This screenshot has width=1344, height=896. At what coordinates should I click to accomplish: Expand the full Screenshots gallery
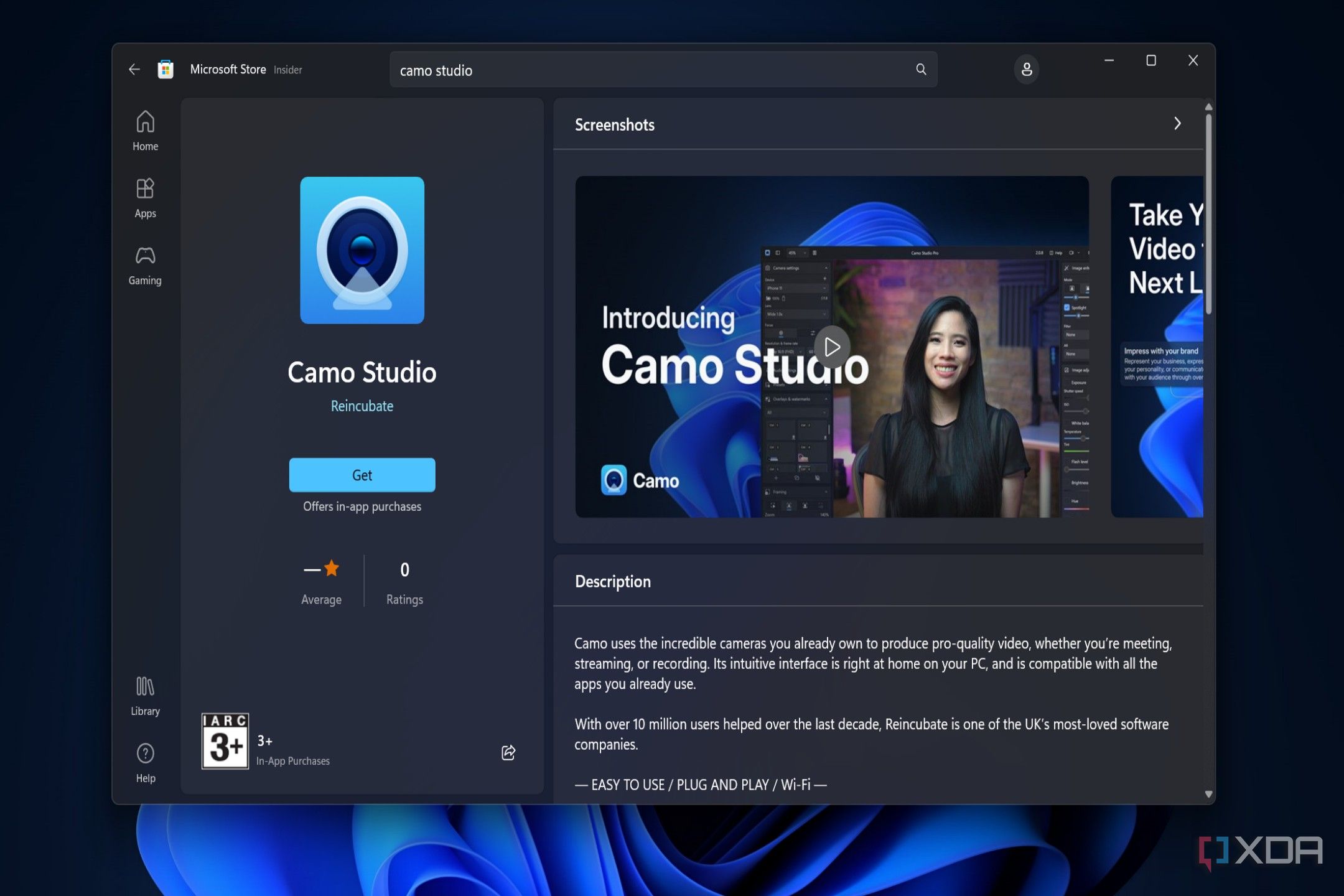1177,124
